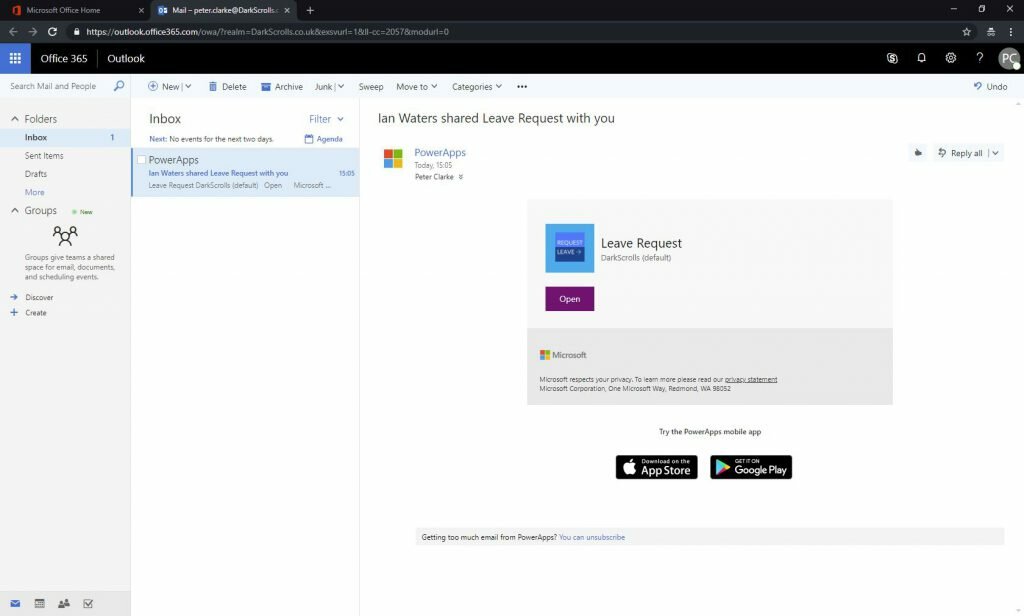1024x616 pixels.
Task: Expand recipient details next to Peter Clarke
Action: click(460, 177)
